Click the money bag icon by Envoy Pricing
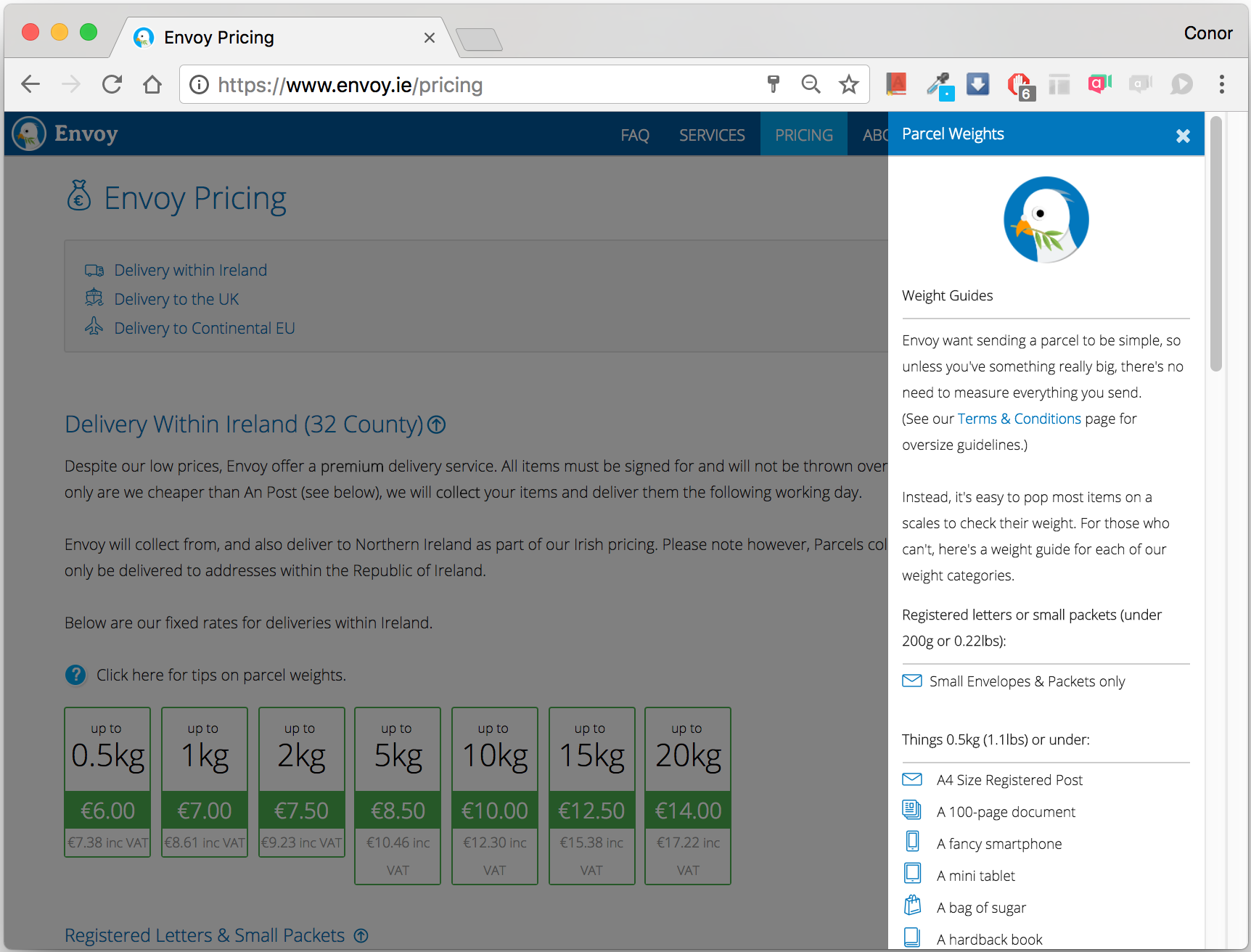The height and width of the screenshot is (952, 1251). click(79, 196)
